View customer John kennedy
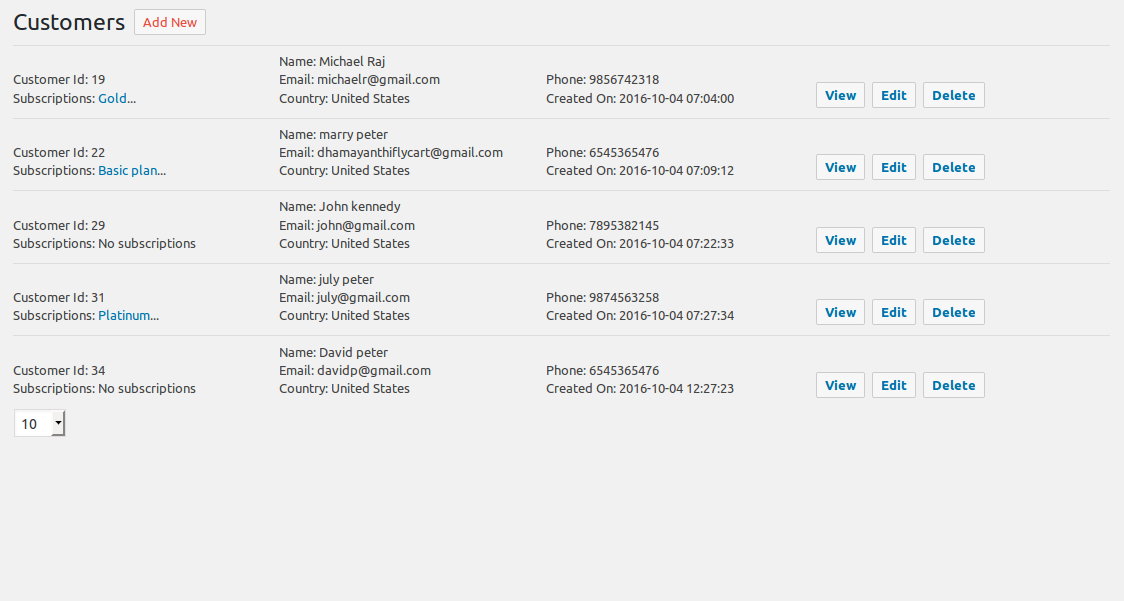This screenshot has height=601, width=1124. coord(840,240)
